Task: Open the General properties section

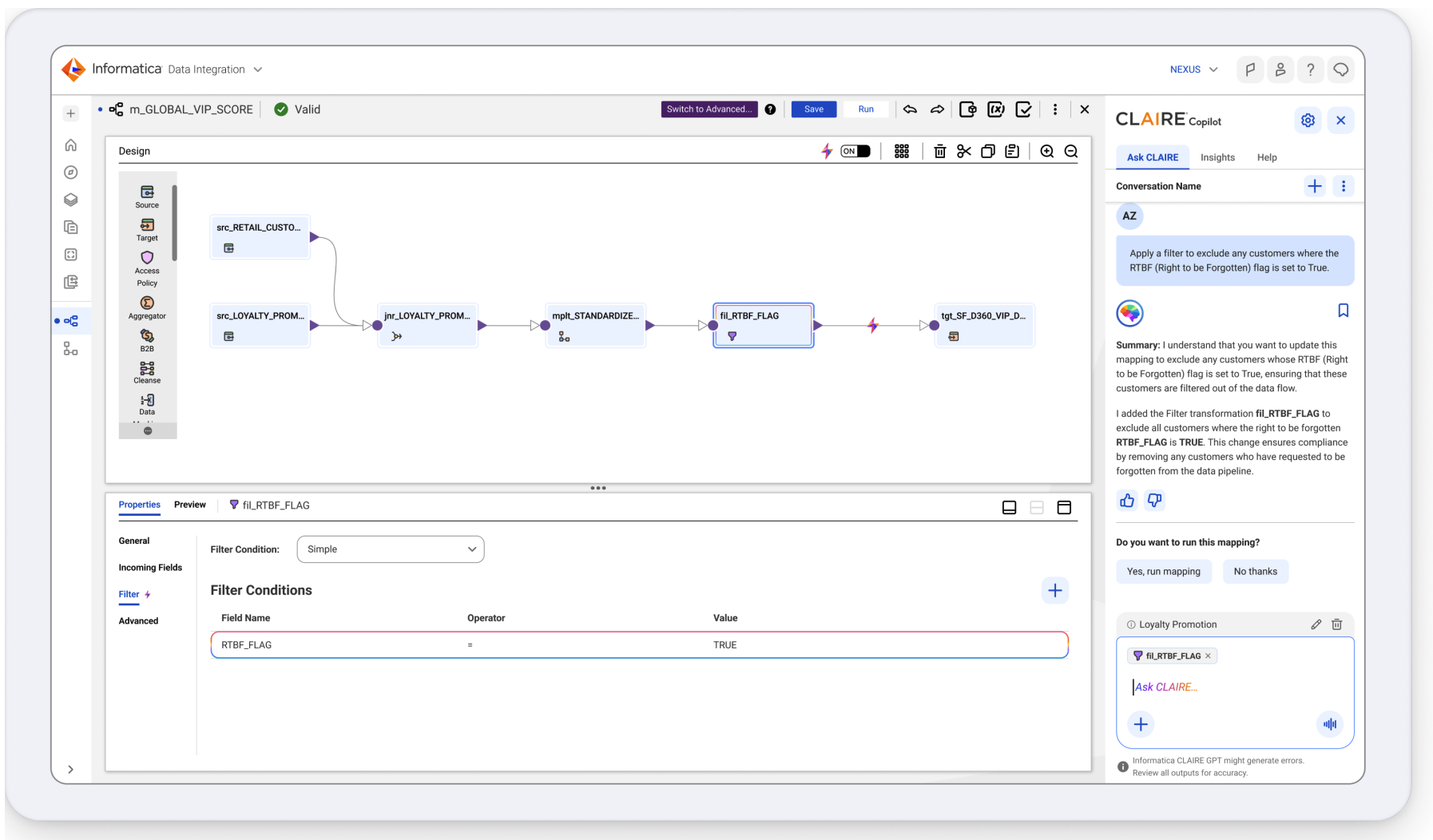Action: (134, 541)
